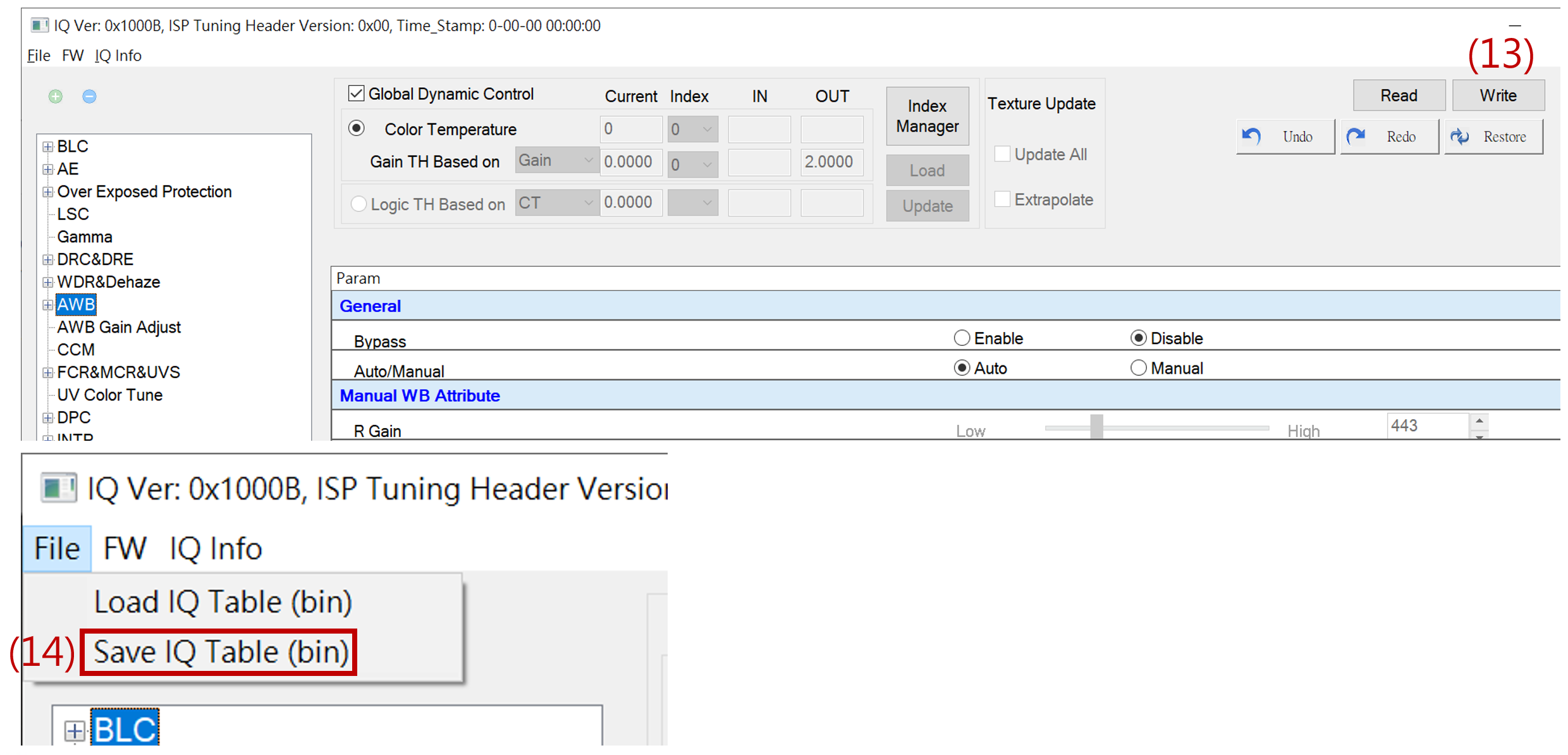Image resolution: width=1568 pixels, height=755 pixels.
Task: Click the R Gain slider handle
Action: pyautogui.click(x=1097, y=427)
